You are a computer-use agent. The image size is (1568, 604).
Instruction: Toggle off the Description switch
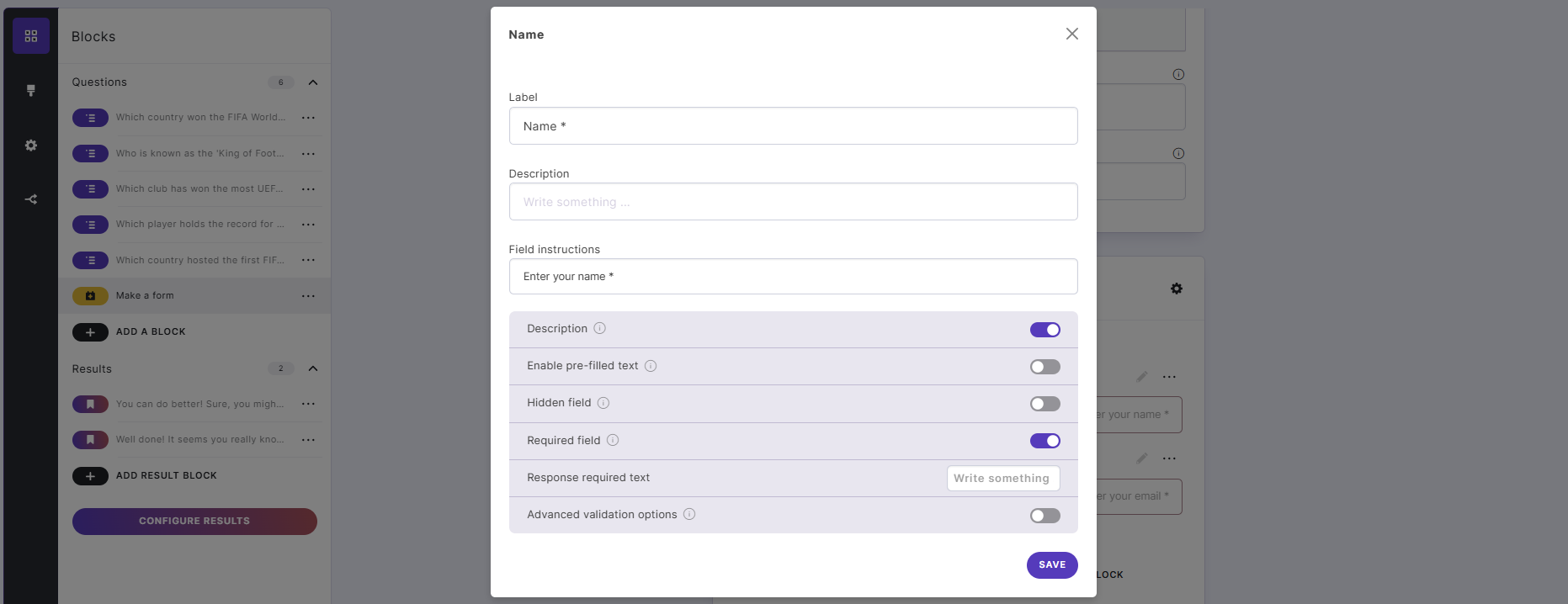click(1044, 330)
